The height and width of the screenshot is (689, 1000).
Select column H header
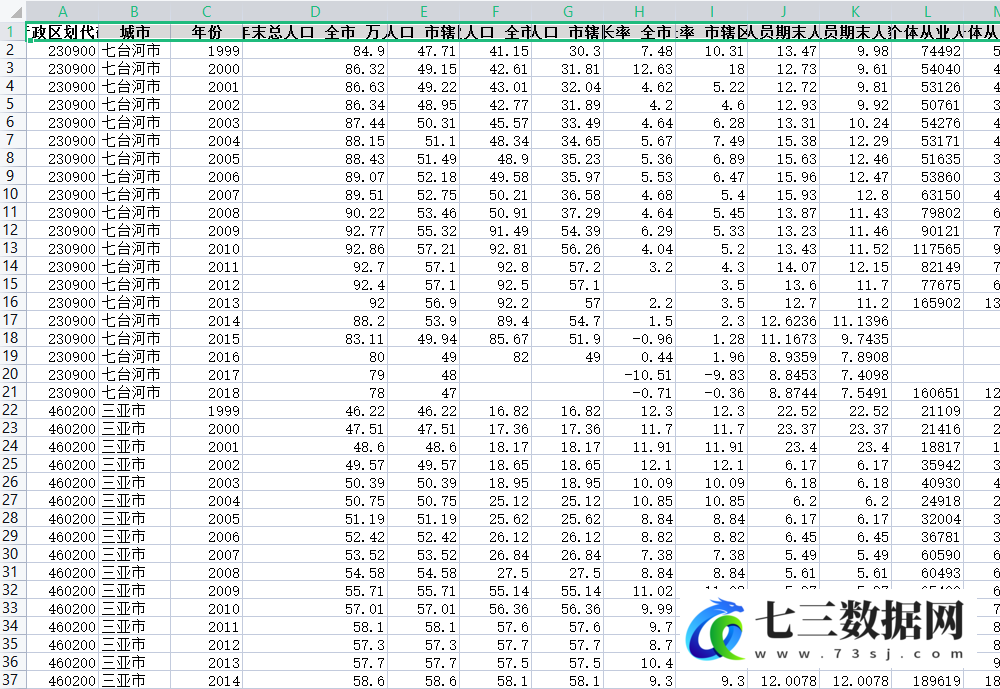coord(640,11)
